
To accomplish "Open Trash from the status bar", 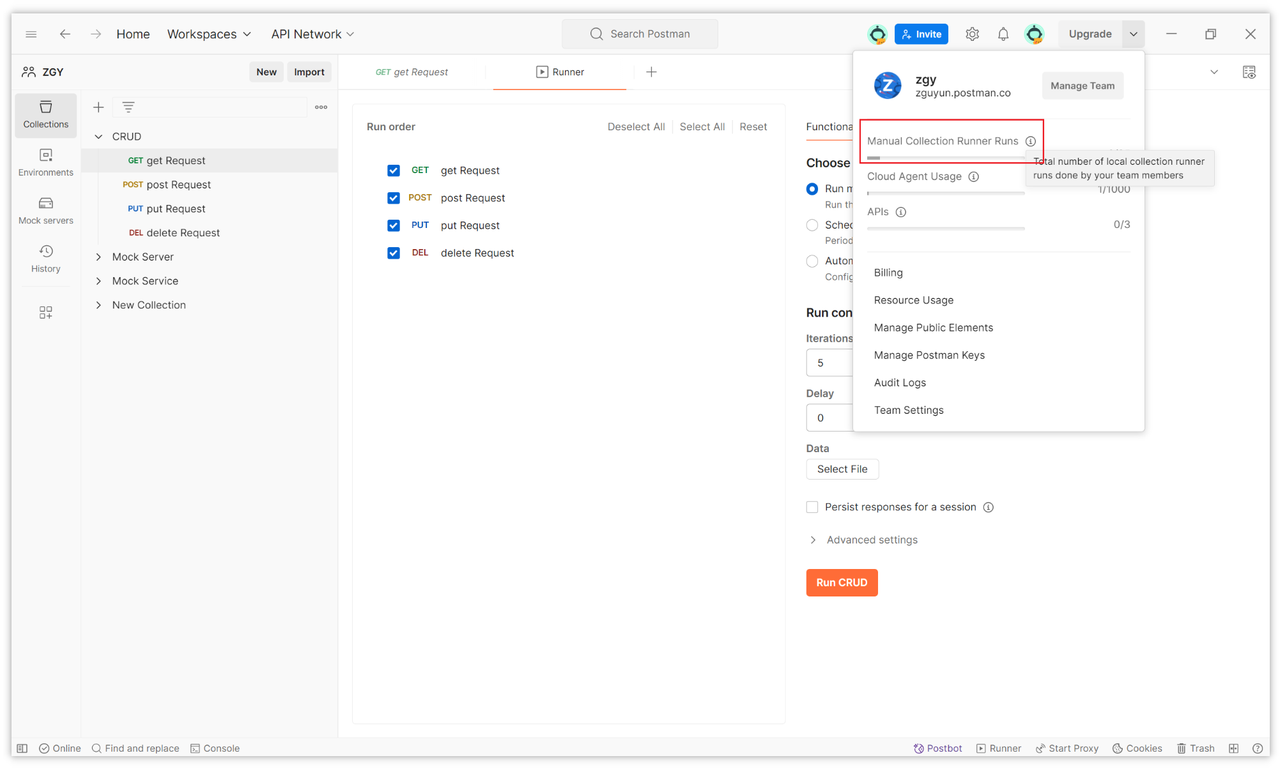I will 1195,748.
